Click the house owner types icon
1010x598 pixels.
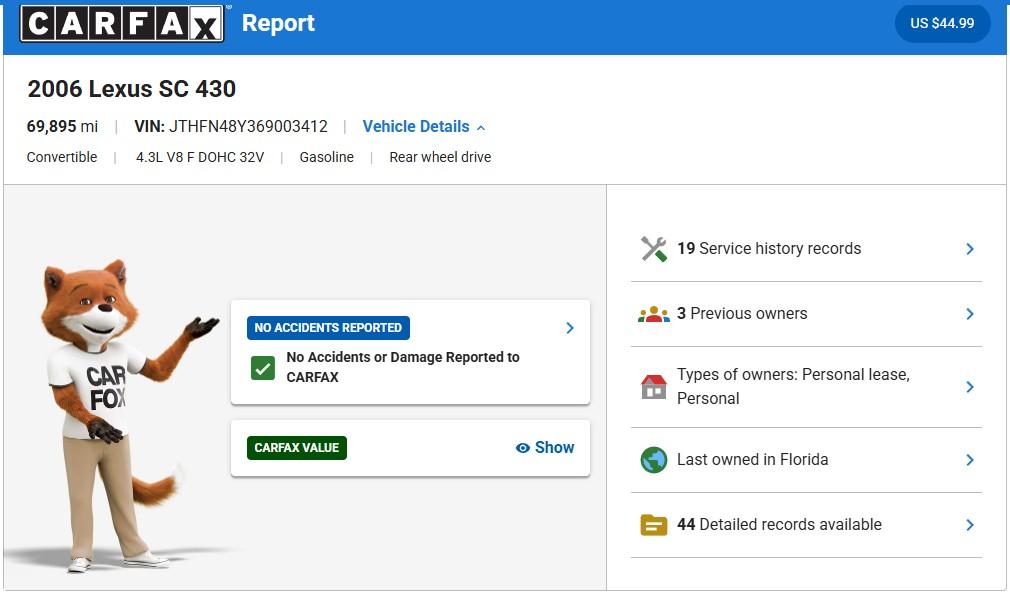coord(654,387)
